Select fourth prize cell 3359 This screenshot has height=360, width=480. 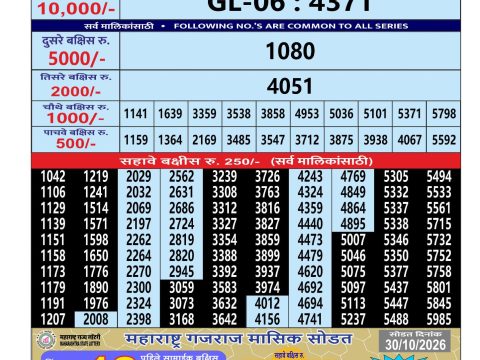click(x=204, y=114)
